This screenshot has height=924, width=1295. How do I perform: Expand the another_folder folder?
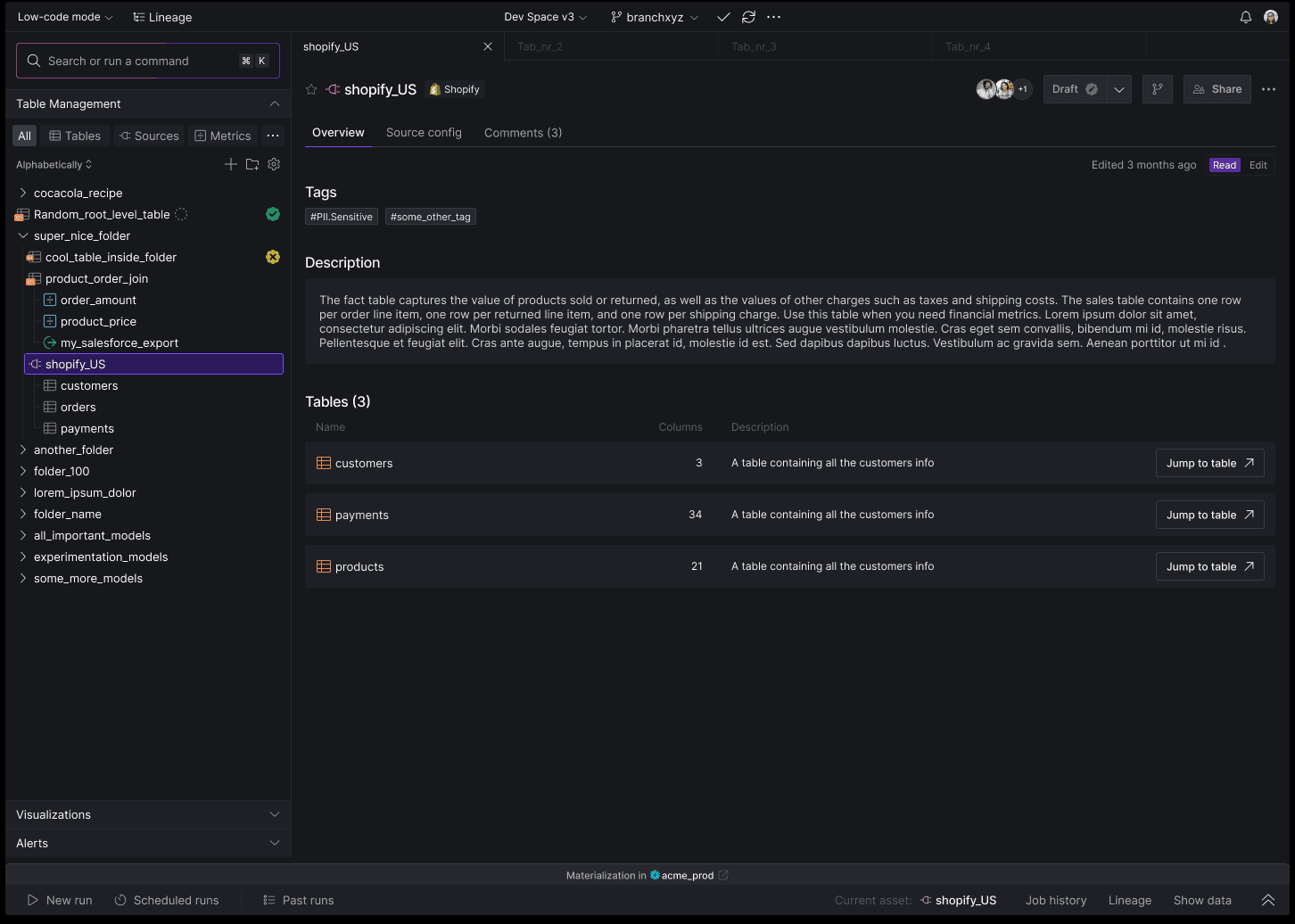[22, 450]
